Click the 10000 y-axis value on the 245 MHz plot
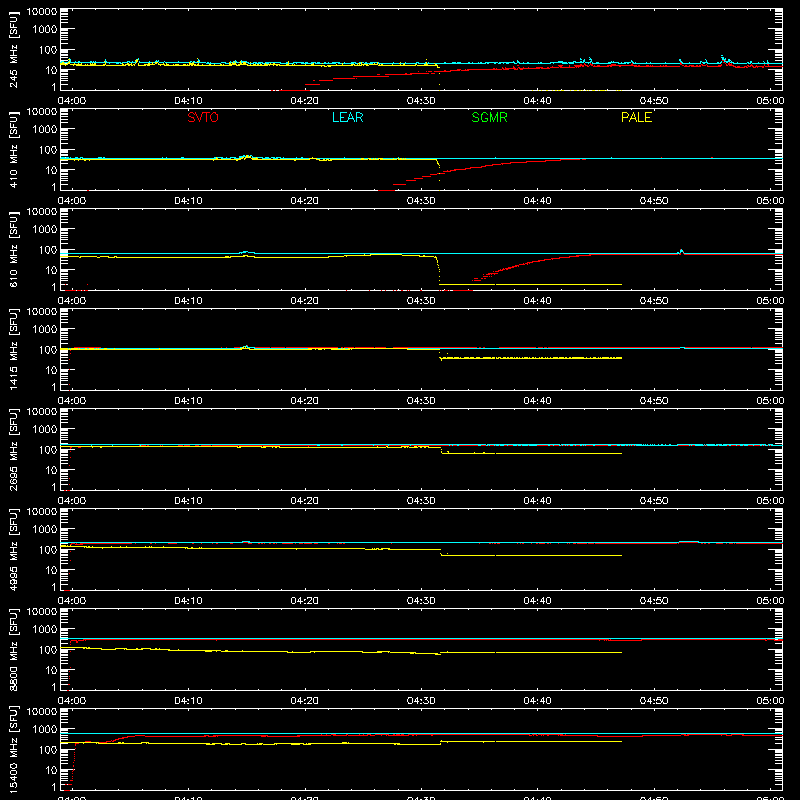Viewport: 800px width, 800px height. click(x=42, y=12)
